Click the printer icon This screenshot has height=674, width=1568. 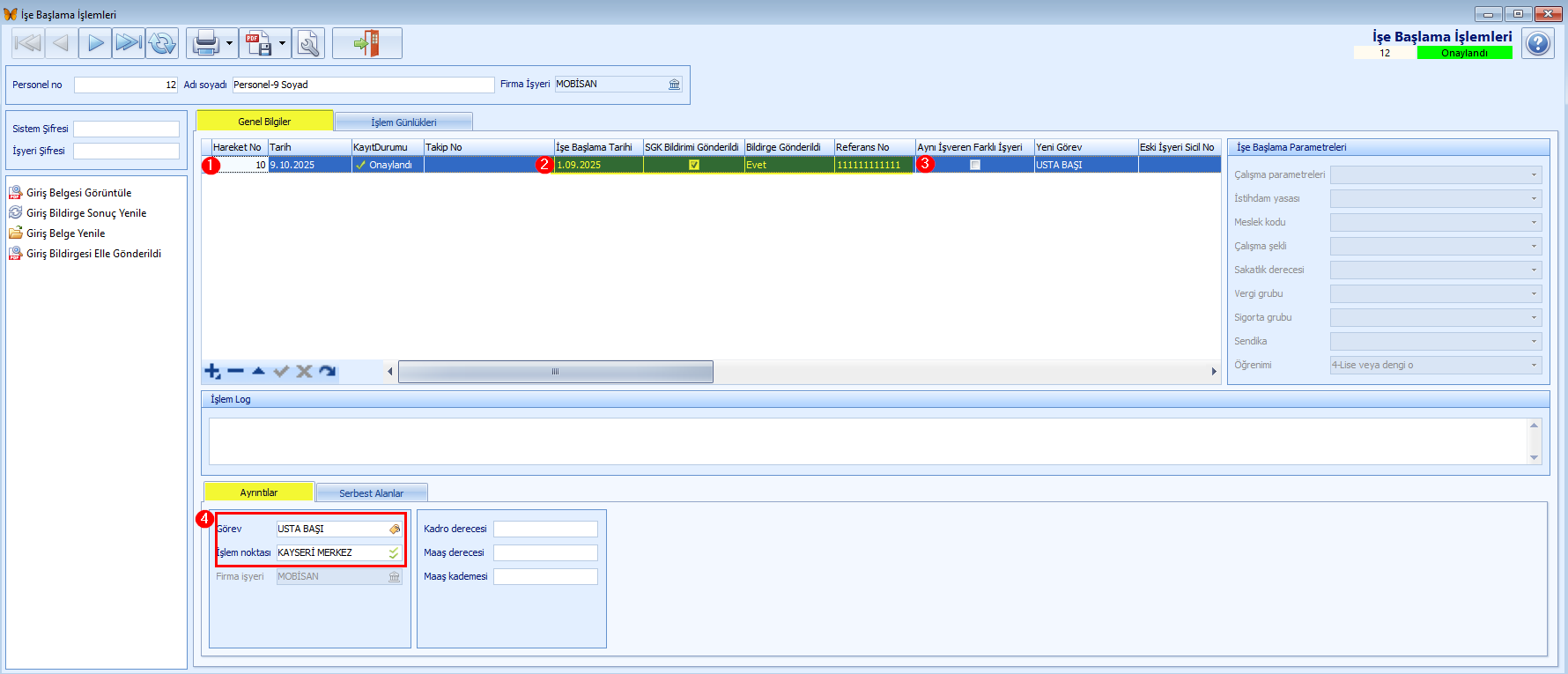(205, 43)
